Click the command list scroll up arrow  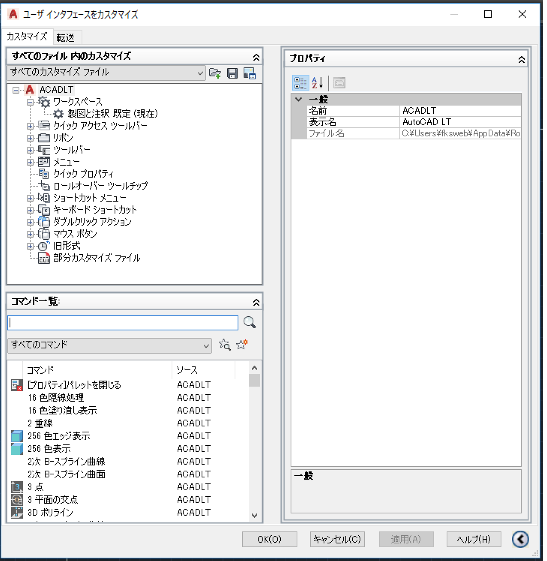click(254, 368)
